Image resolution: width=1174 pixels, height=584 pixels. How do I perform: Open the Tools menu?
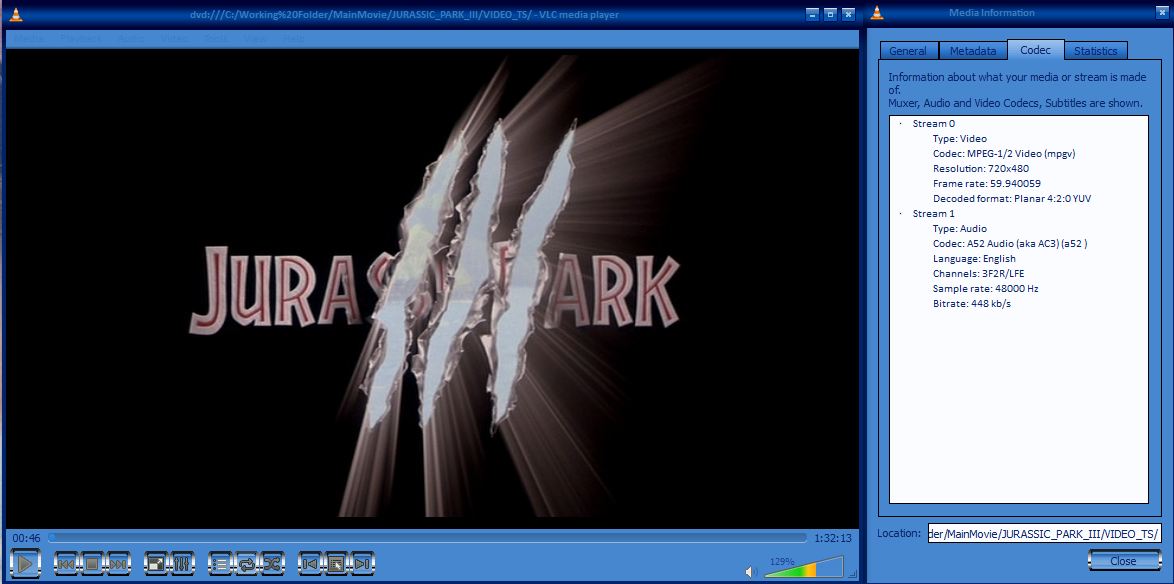pyautogui.click(x=216, y=38)
